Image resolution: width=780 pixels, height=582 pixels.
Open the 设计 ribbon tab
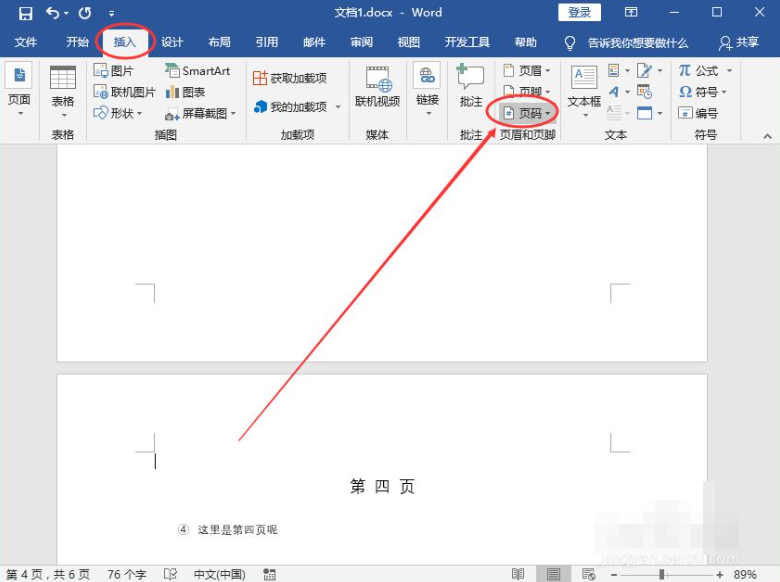click(172, 43)
